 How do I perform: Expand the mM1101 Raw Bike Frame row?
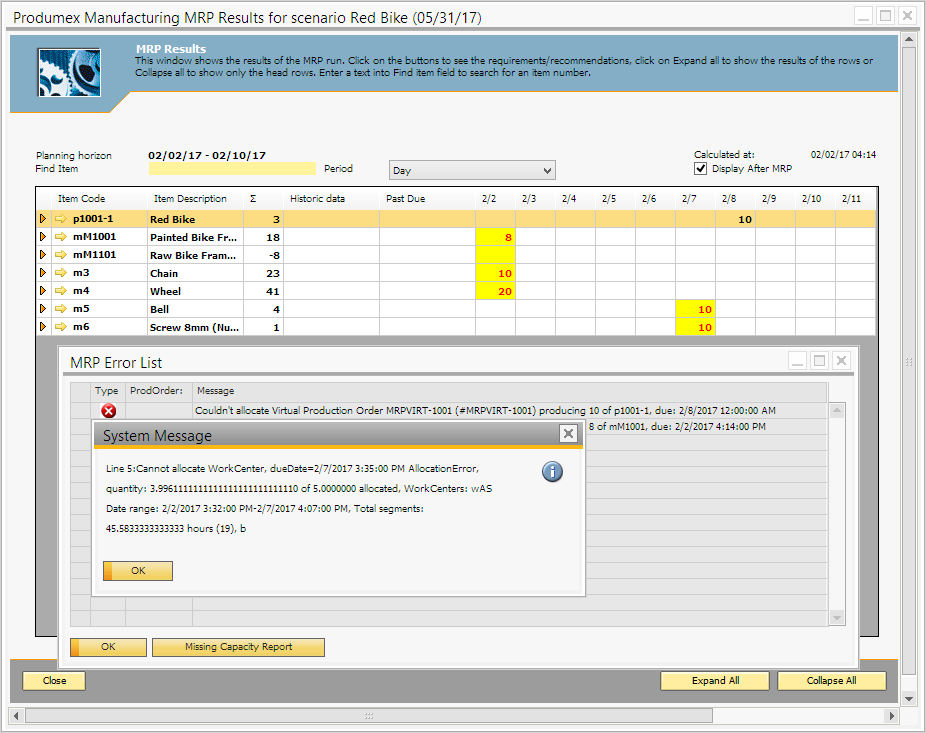click(43, 255)
